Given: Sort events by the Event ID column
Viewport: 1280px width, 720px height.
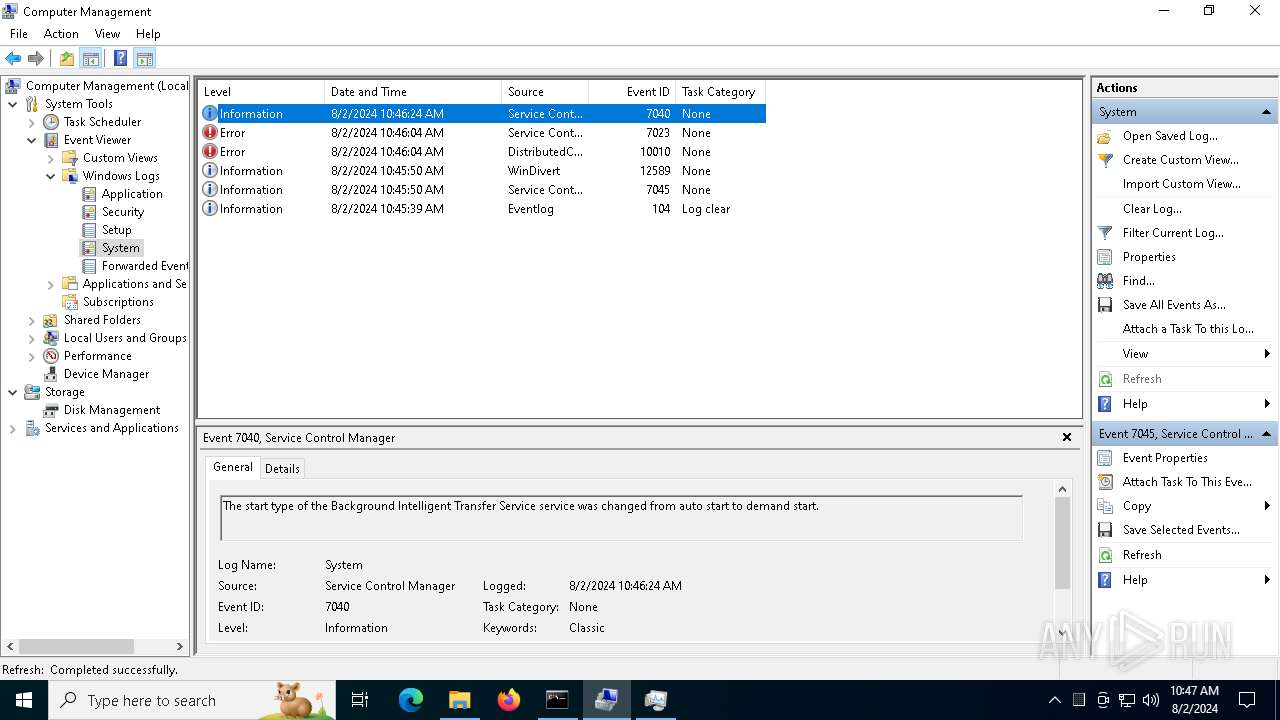Looking at the screenshot, I should tap(632, 91).
